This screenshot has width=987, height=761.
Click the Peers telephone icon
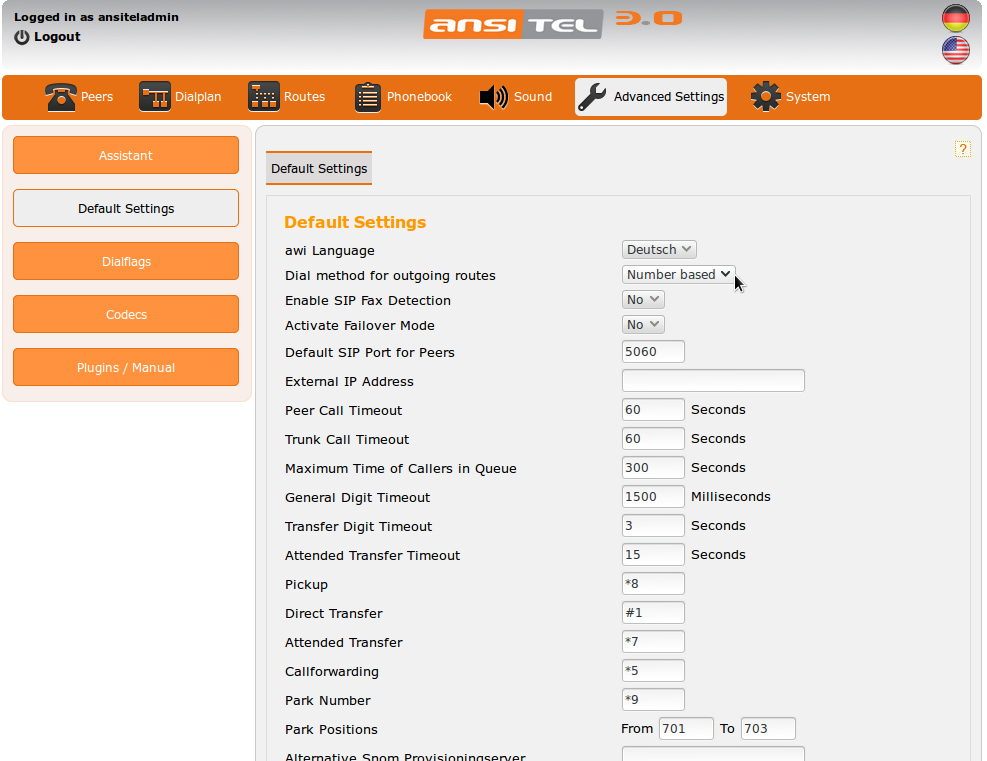[x=61, y=97]
